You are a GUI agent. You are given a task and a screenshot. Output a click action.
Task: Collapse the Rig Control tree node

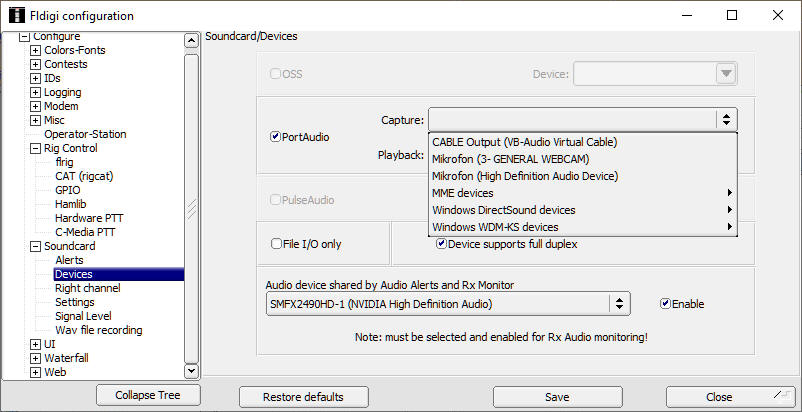click(x=36, y=148)
